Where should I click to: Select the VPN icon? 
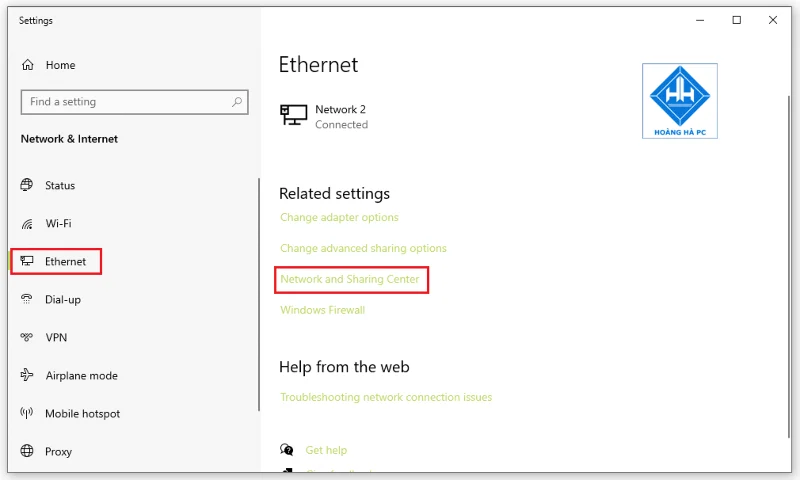click(27, 337)
